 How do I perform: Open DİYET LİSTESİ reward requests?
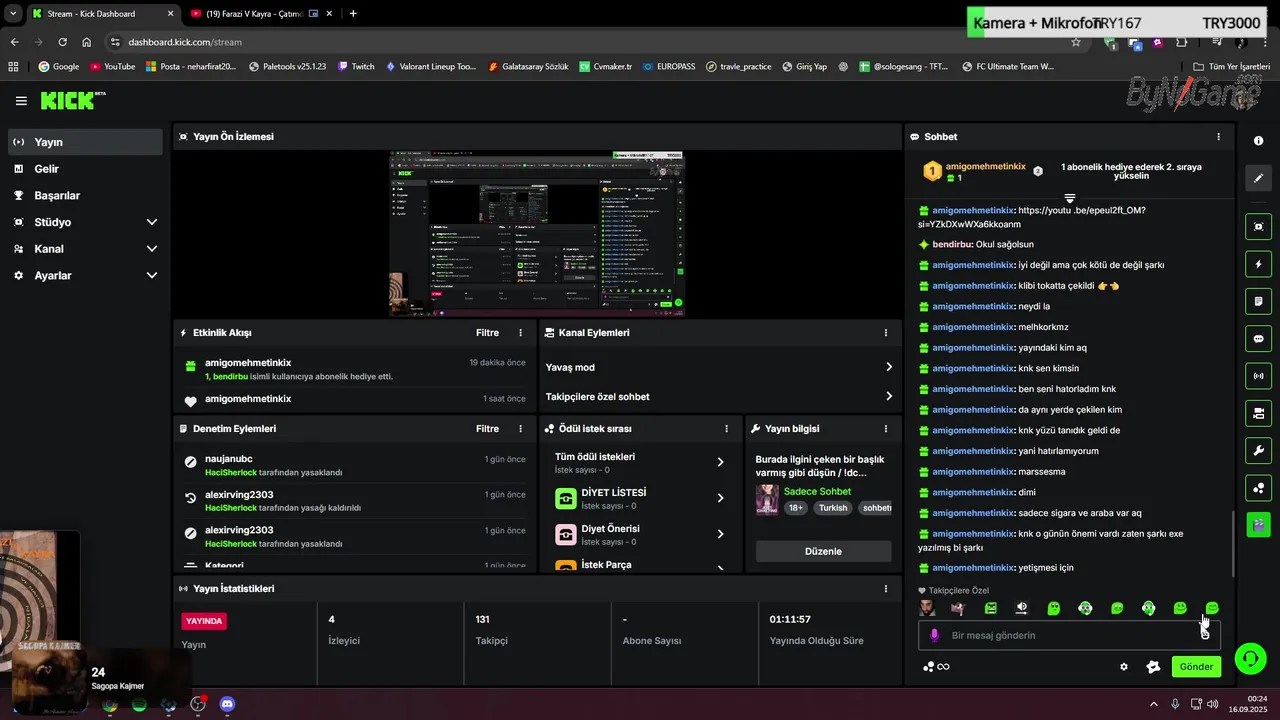(640, 498)
